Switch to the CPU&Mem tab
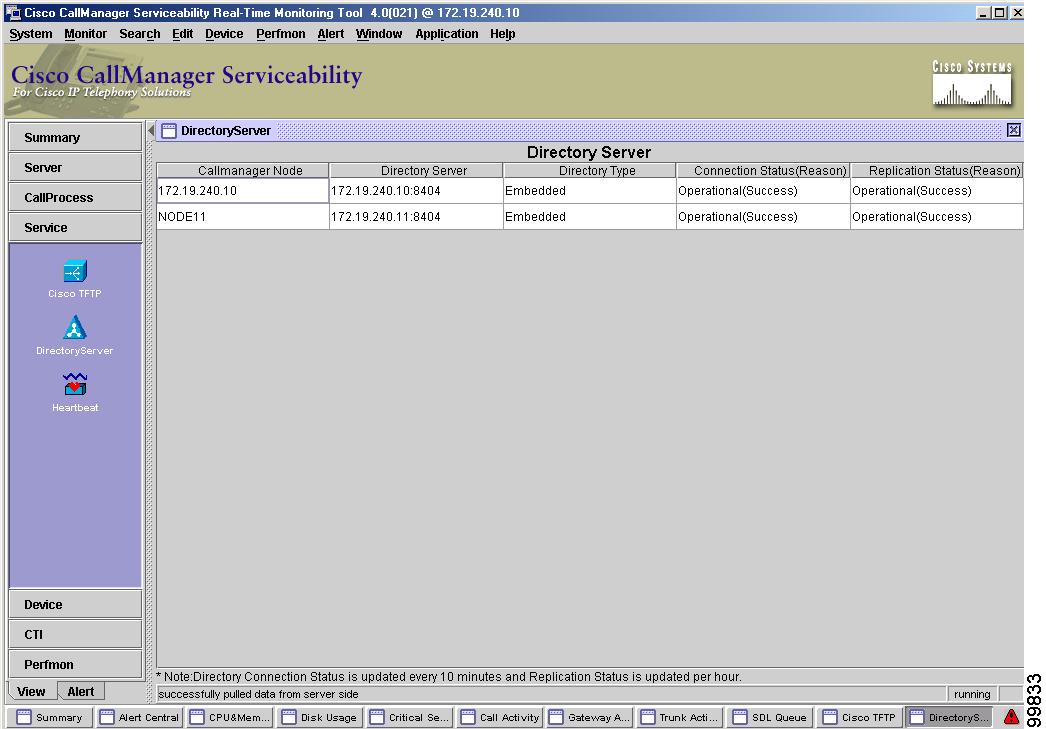Viewport: 1046px width, 729px height. (230, 718)
